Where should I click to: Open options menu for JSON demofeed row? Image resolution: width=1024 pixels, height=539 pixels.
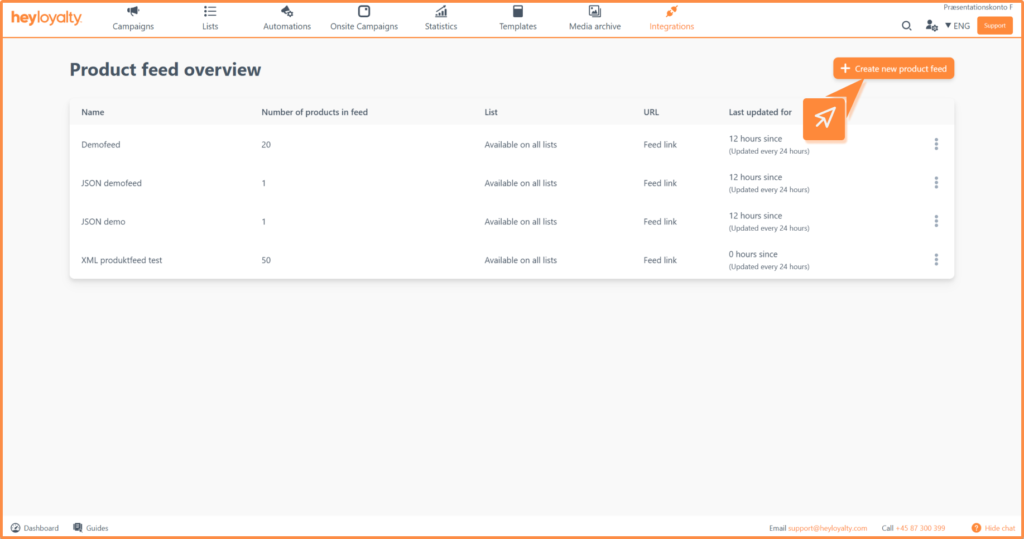click(x=936, y=183)
